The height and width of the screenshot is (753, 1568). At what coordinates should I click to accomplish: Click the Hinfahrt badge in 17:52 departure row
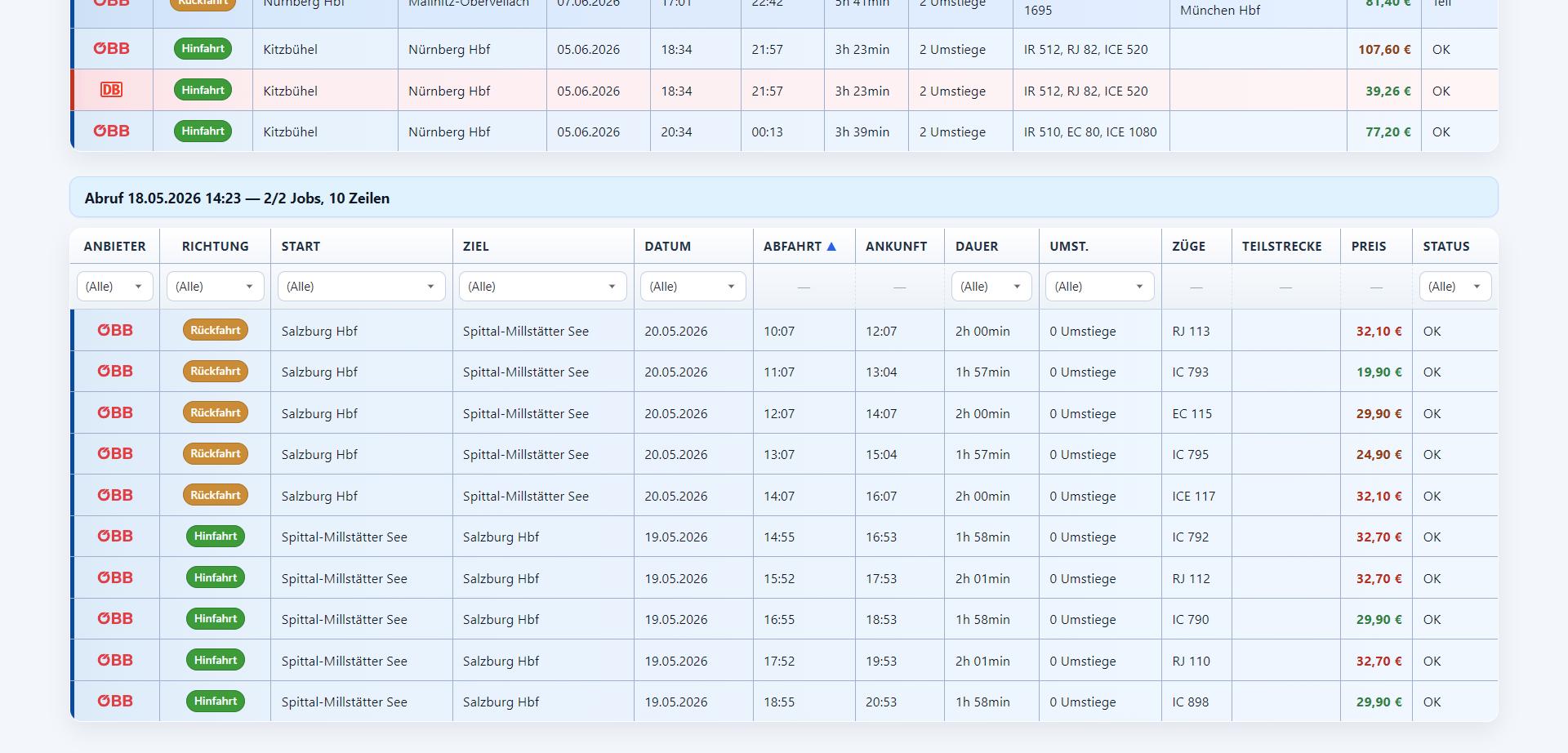coord(216,660)
